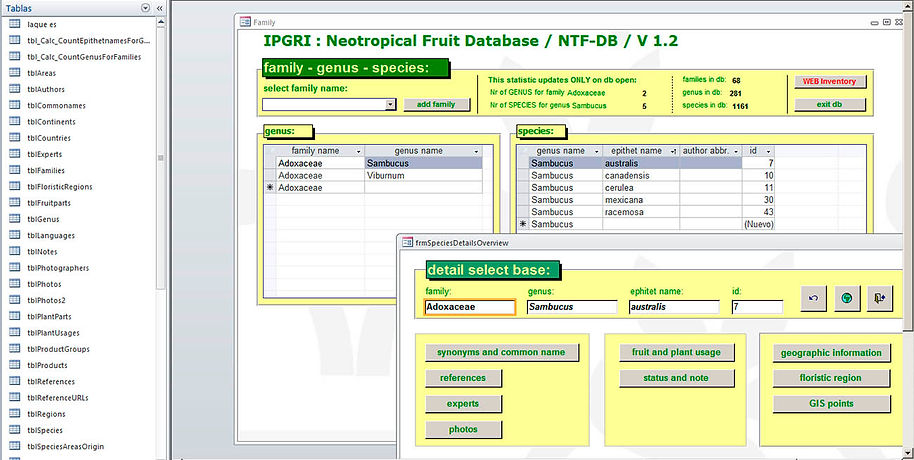Click the family field showing Adoxaceae
914x460 pixels.
470,307
